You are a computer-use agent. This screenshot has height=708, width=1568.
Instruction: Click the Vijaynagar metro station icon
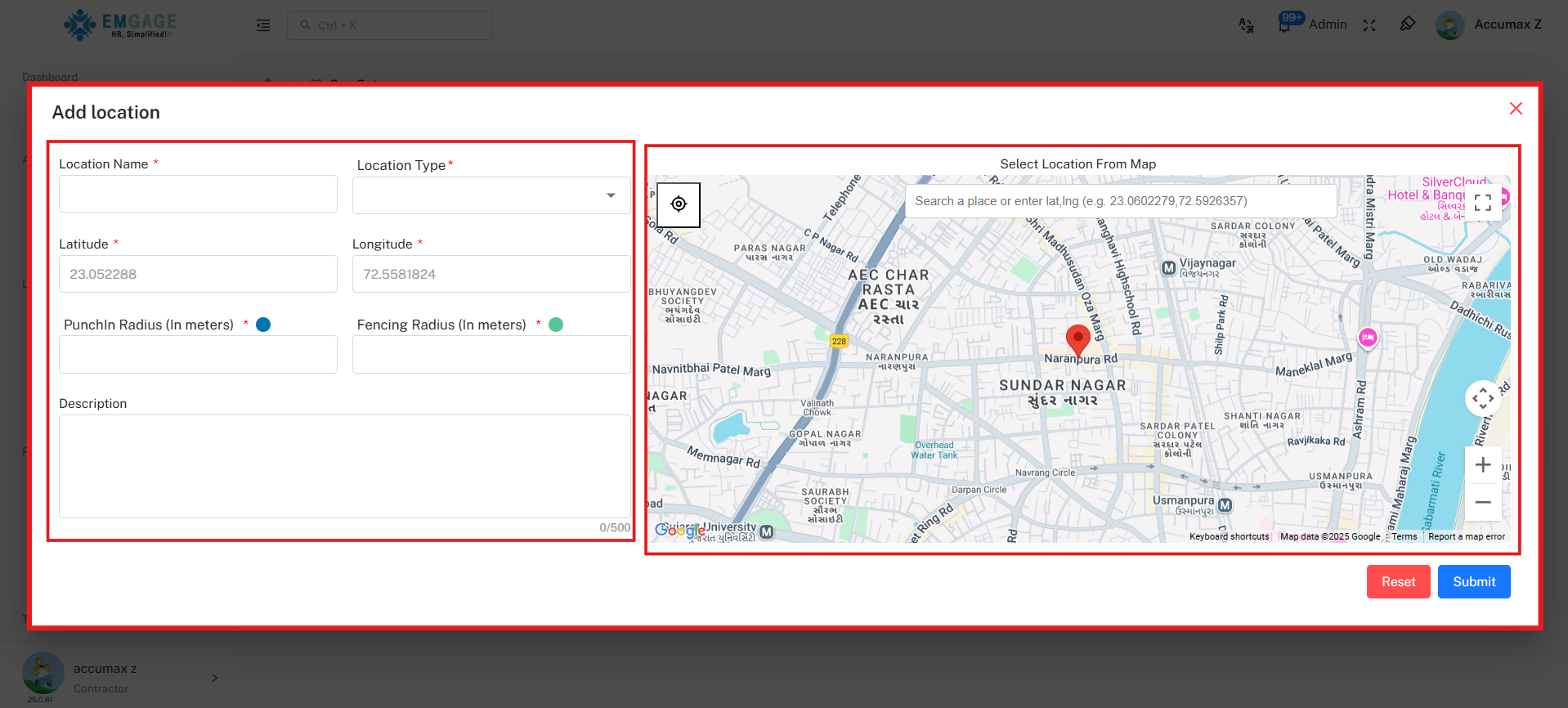[1169, 268]
